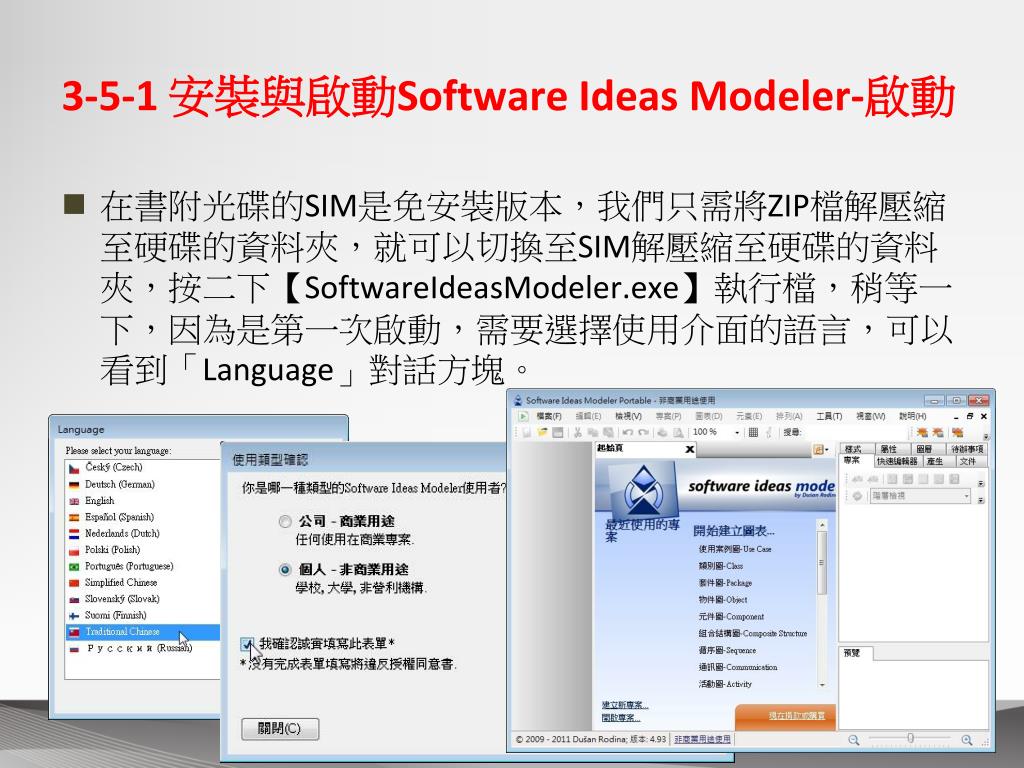This screenshot has height=768, width=1024.
Task: Click the Print preview toolbar icon
Action: coord(679,432)
